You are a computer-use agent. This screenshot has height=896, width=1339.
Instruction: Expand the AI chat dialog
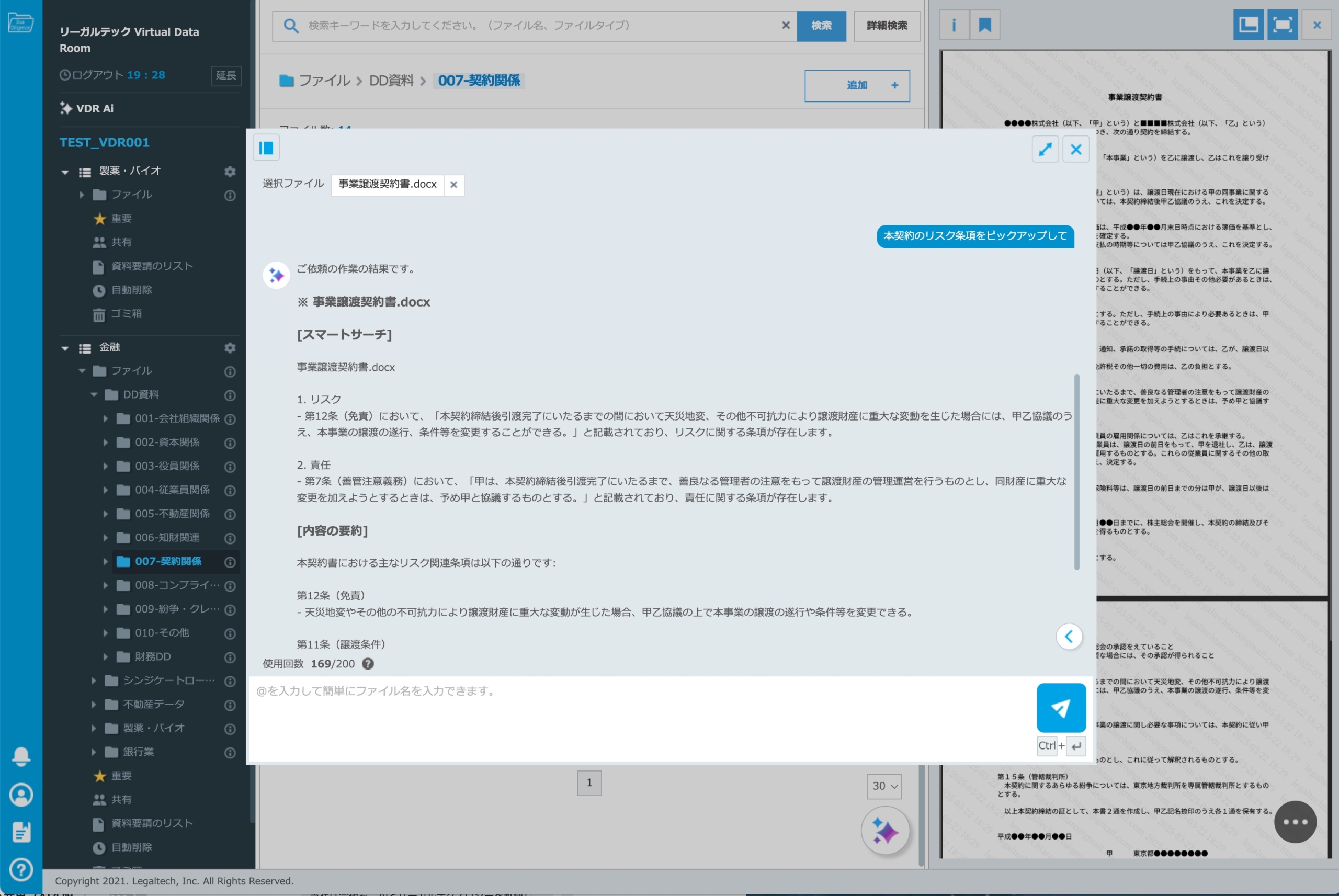click(x=1045, y=149)
